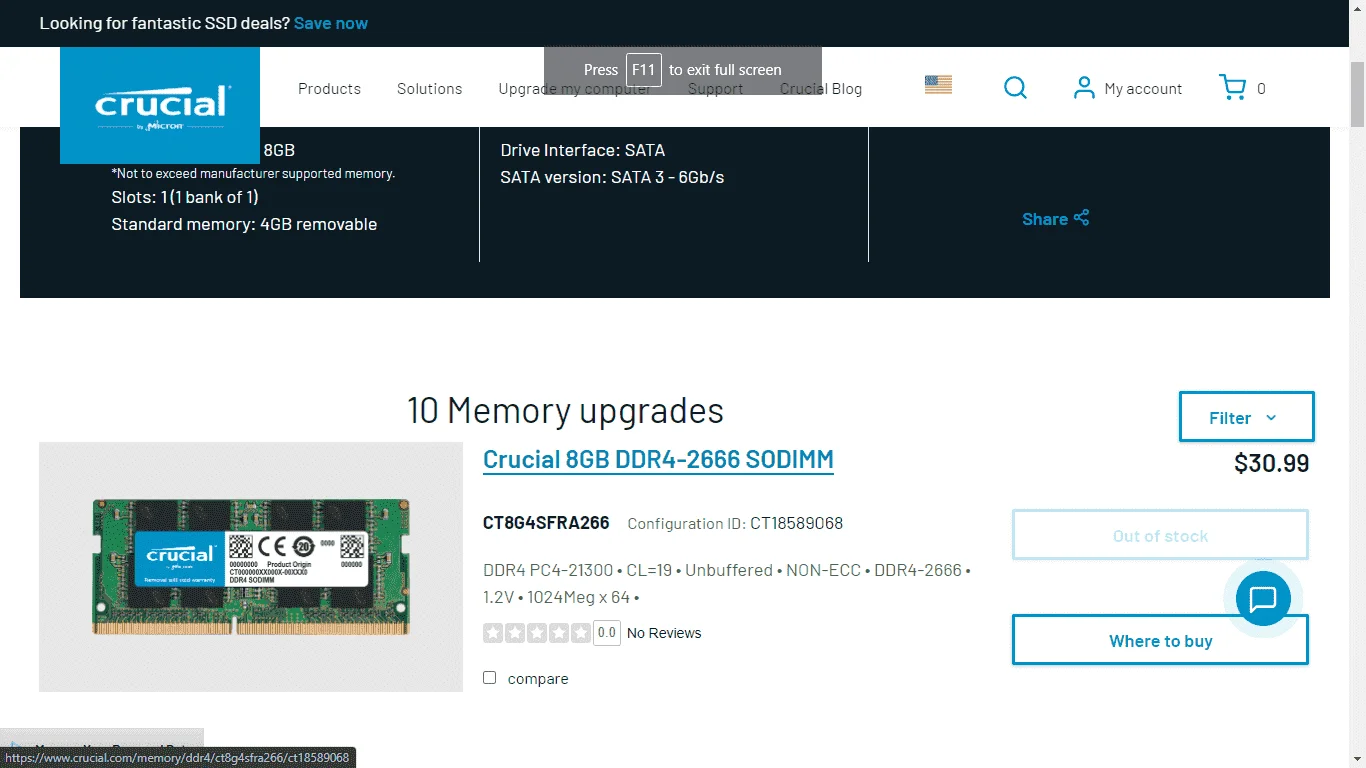
Task: Click the 0.0 rating value box
Action: 607,633
